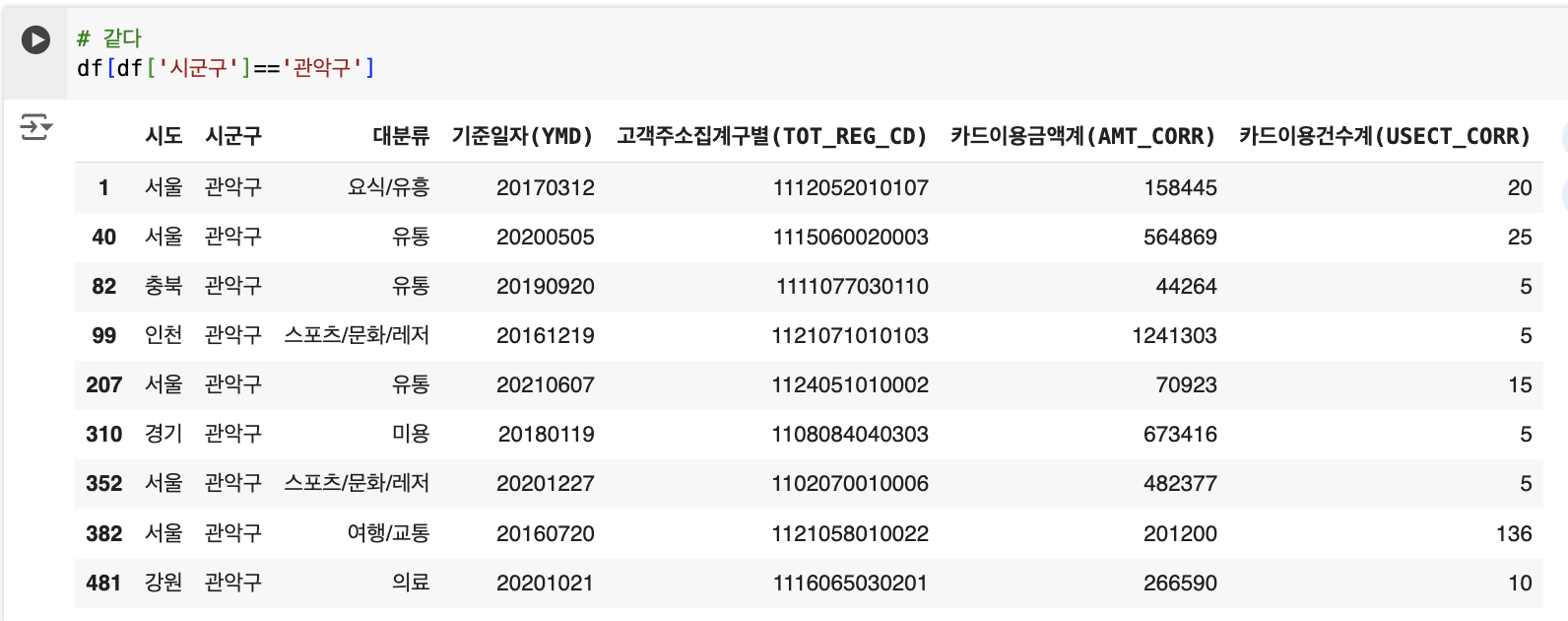This screenshot has width=1568, height=621.
Task: Click the 경기 cell in row 310
Action: (x=163, y=434)
